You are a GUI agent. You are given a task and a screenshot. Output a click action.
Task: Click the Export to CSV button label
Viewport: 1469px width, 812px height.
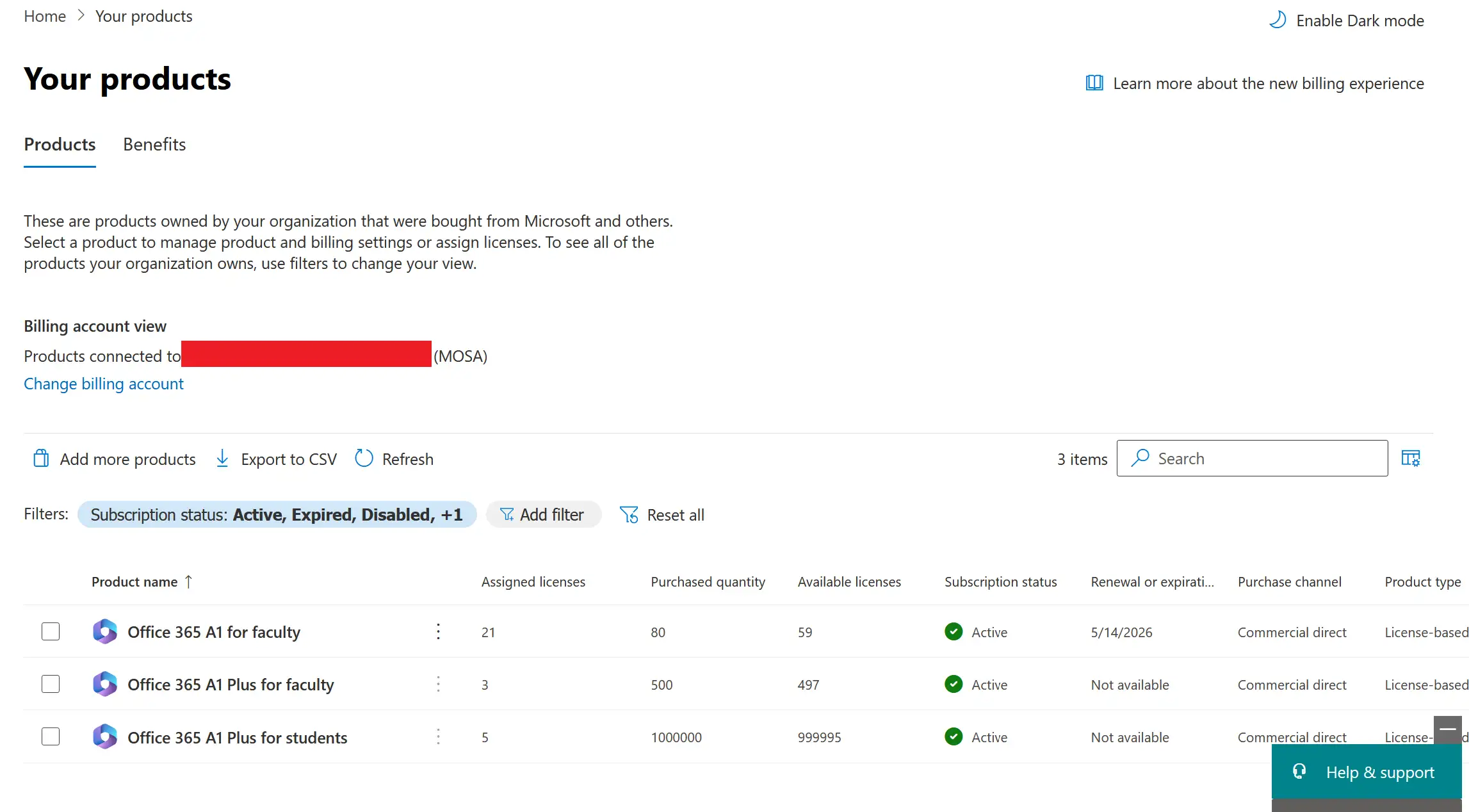pos(289,459)
